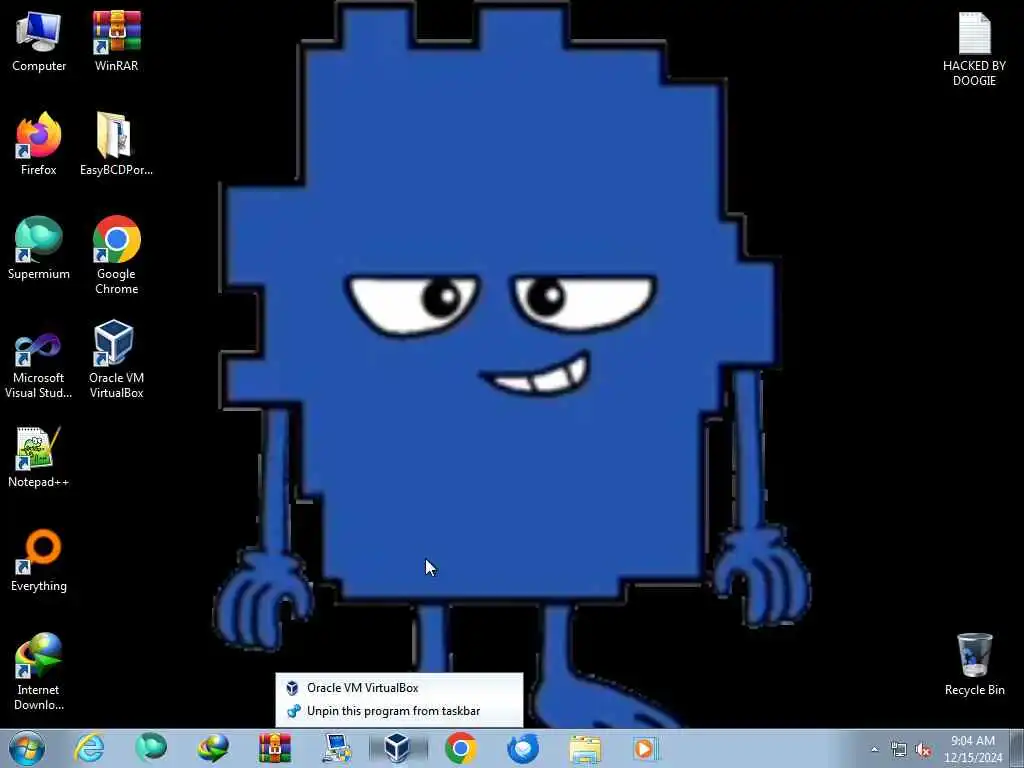This screenshot has width=1024, height=768.
Task: Open the computer-with-tools taskbar icon
Action: point(336,748)
